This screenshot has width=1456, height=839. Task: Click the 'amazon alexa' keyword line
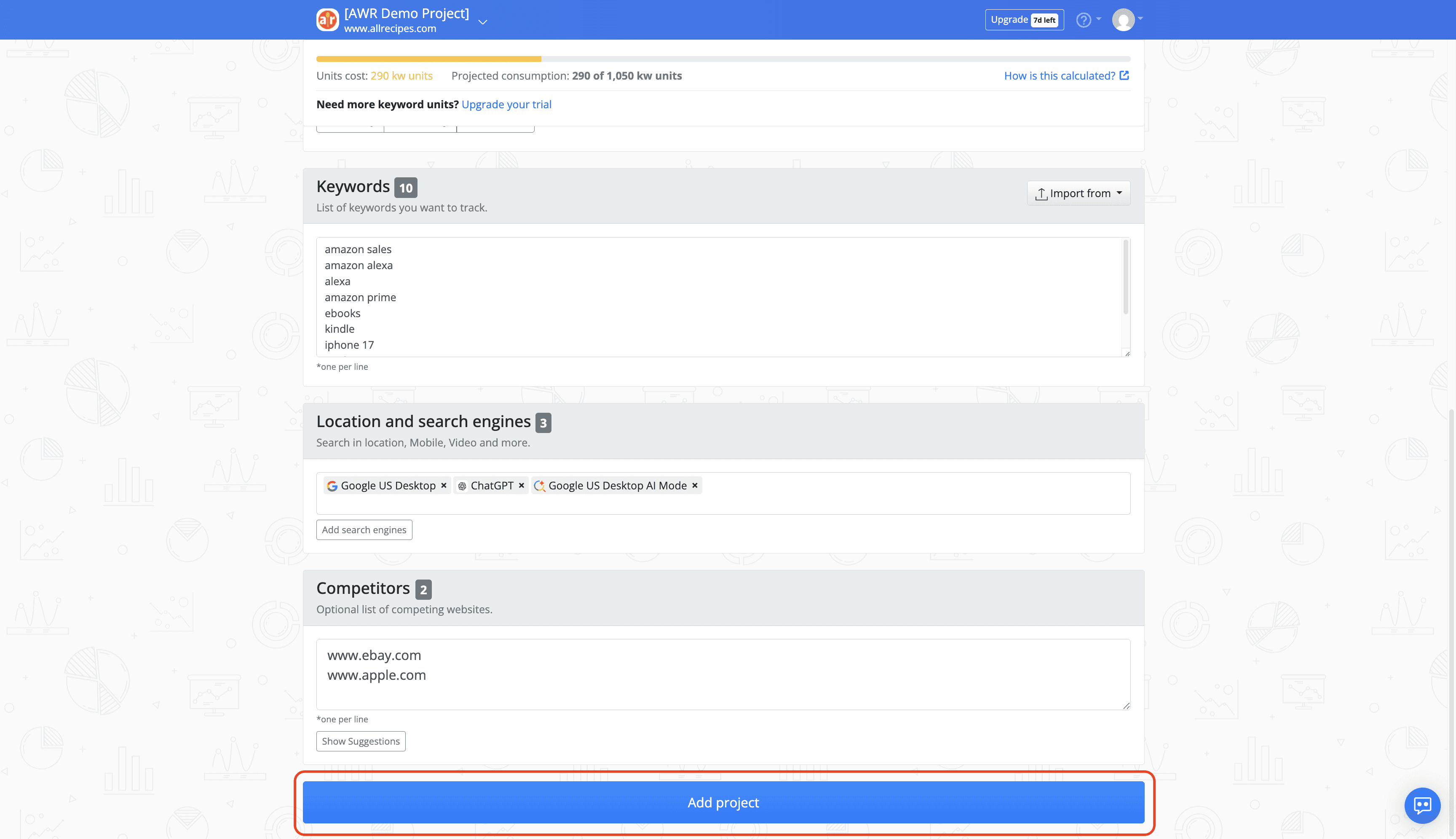(359, 265)
